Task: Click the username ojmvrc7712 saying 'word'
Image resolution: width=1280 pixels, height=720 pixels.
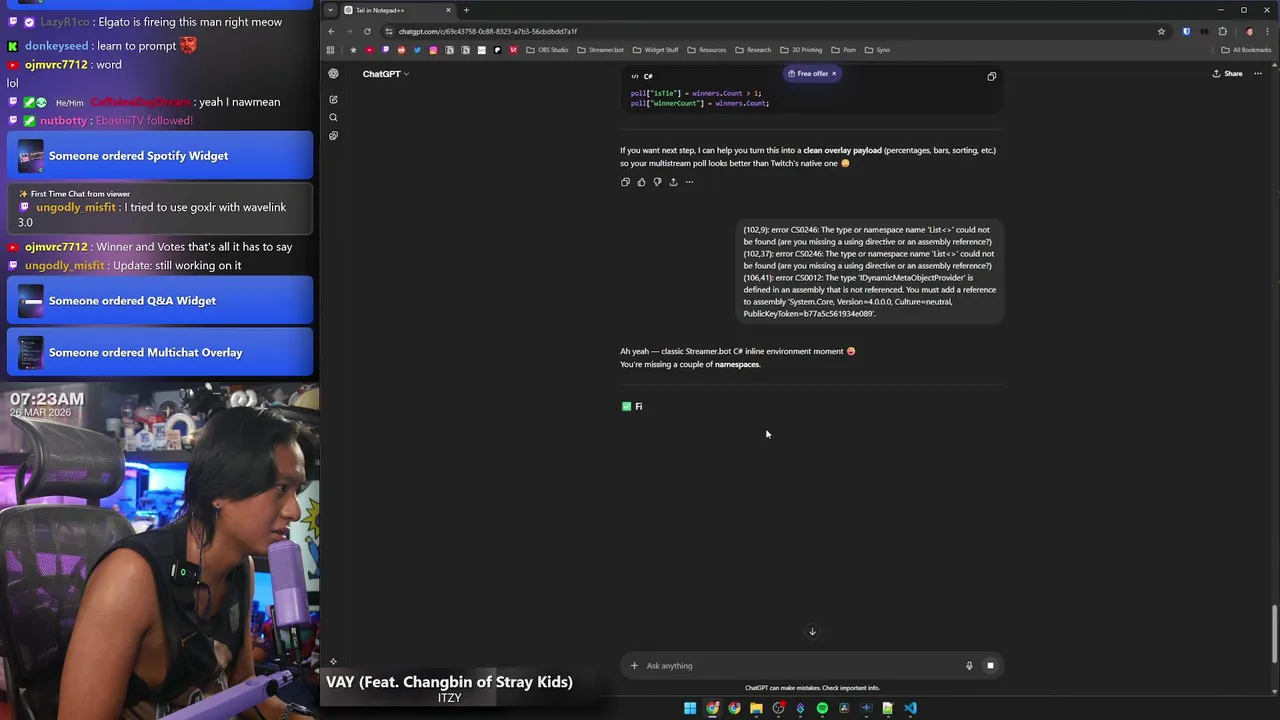Action: pos(56,64)
